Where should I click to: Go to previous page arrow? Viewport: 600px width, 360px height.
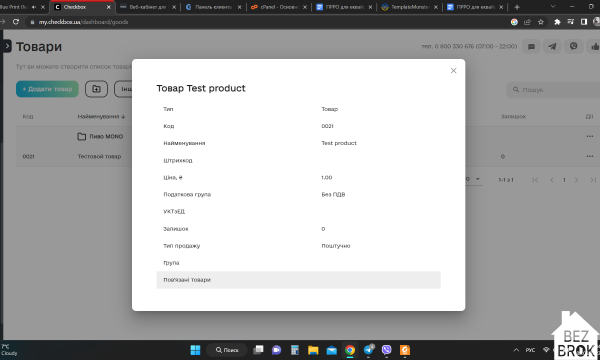(x=551, y=180)
